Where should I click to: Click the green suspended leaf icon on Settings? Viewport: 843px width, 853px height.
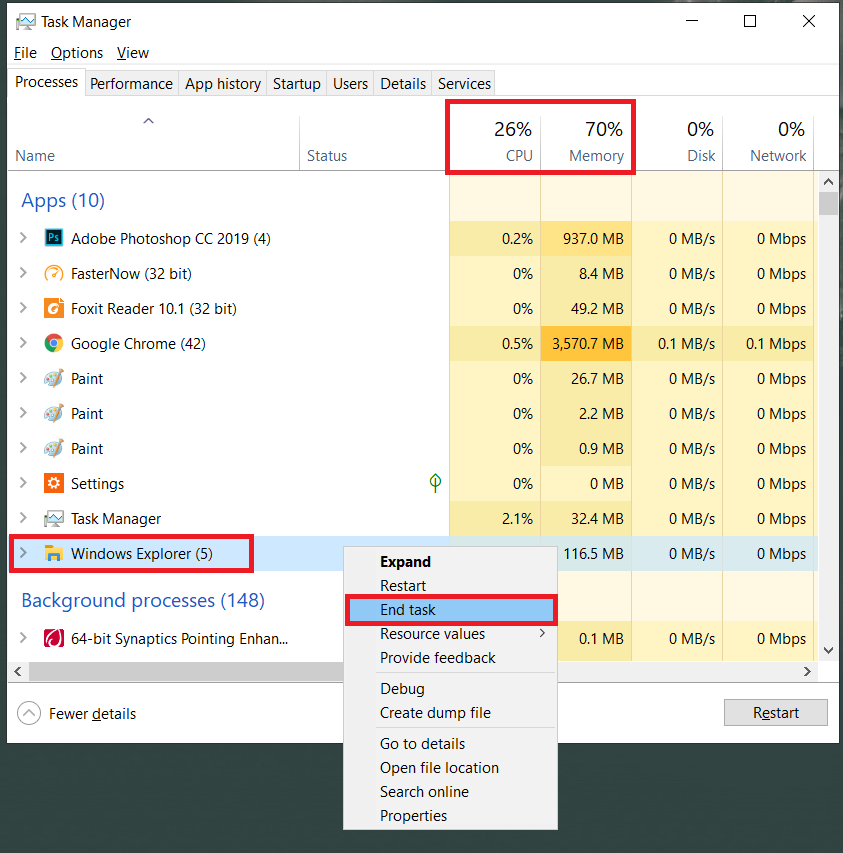coord(435,483)
